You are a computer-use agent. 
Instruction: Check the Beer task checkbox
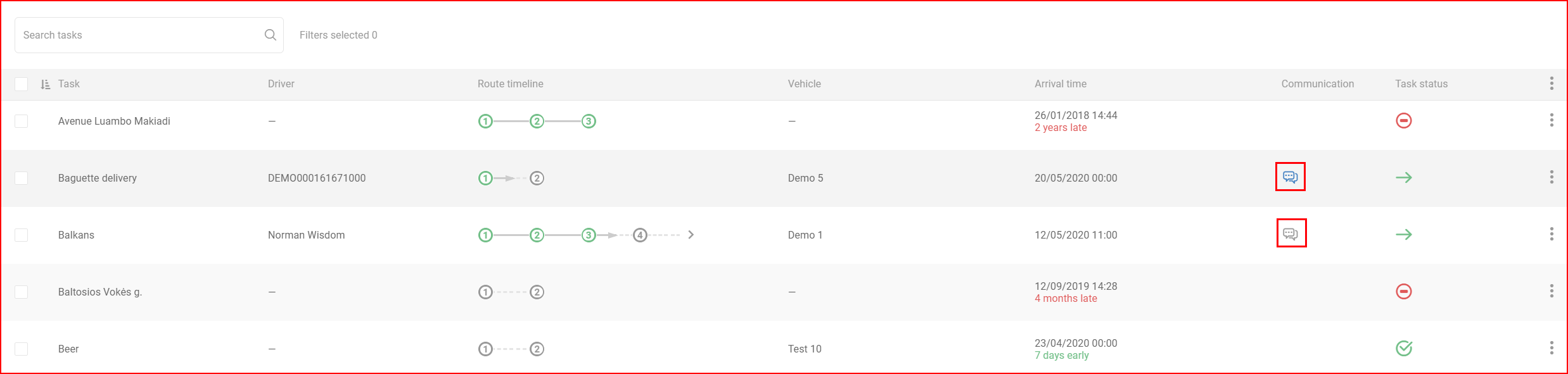(22, 349)
